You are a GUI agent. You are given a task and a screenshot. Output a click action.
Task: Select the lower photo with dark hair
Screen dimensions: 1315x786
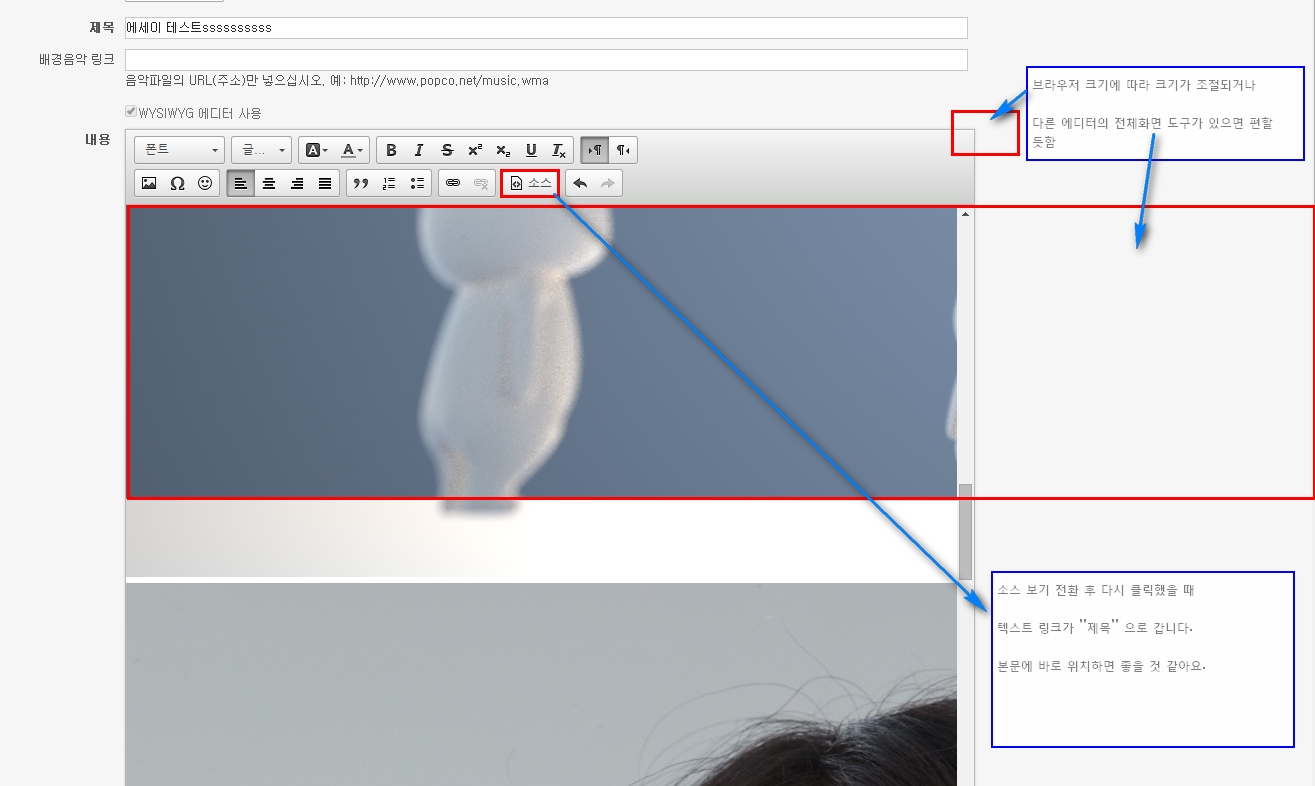pos(541,684)
